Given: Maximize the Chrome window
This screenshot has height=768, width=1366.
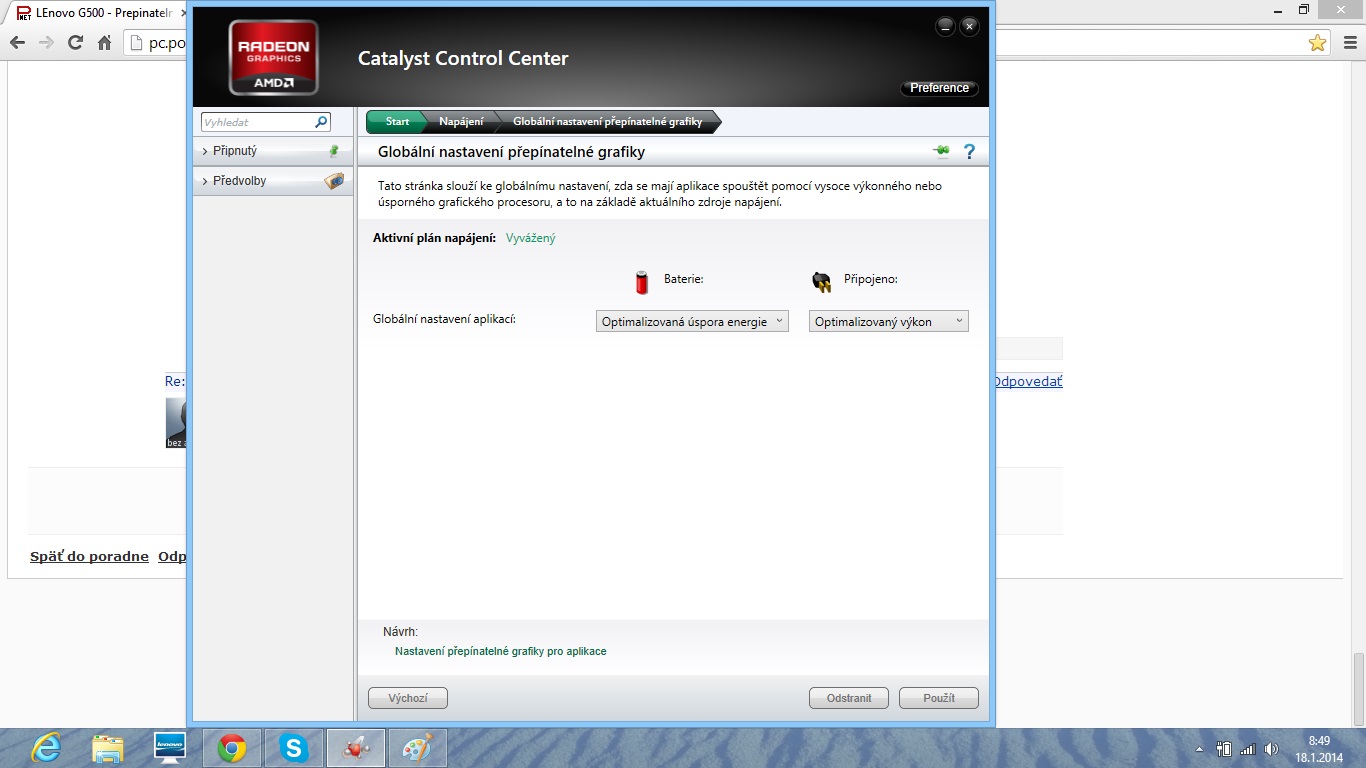Looking at the screenshot, I should pos(1303,9).
